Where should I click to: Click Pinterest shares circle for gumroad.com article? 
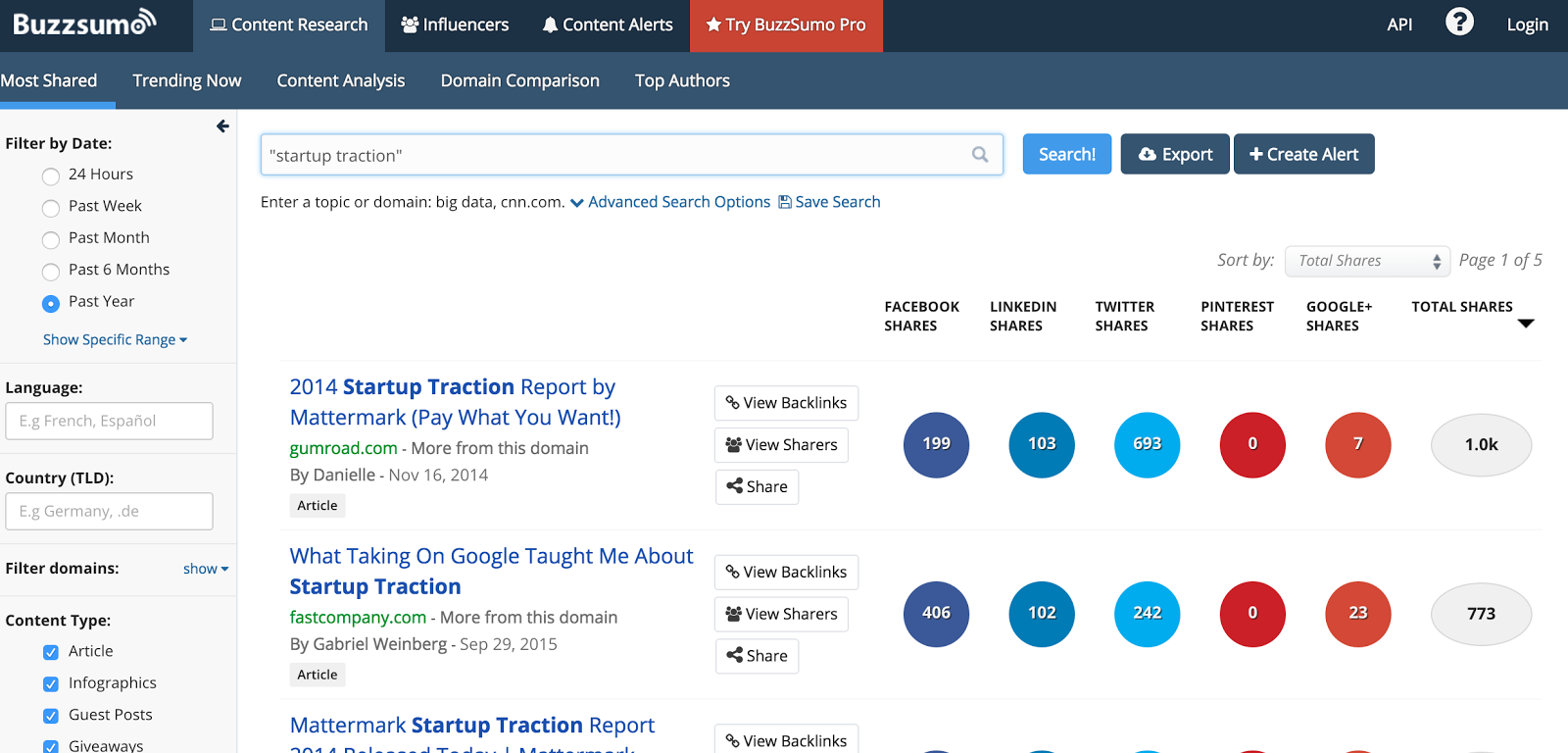click(x=1252, y=444)
